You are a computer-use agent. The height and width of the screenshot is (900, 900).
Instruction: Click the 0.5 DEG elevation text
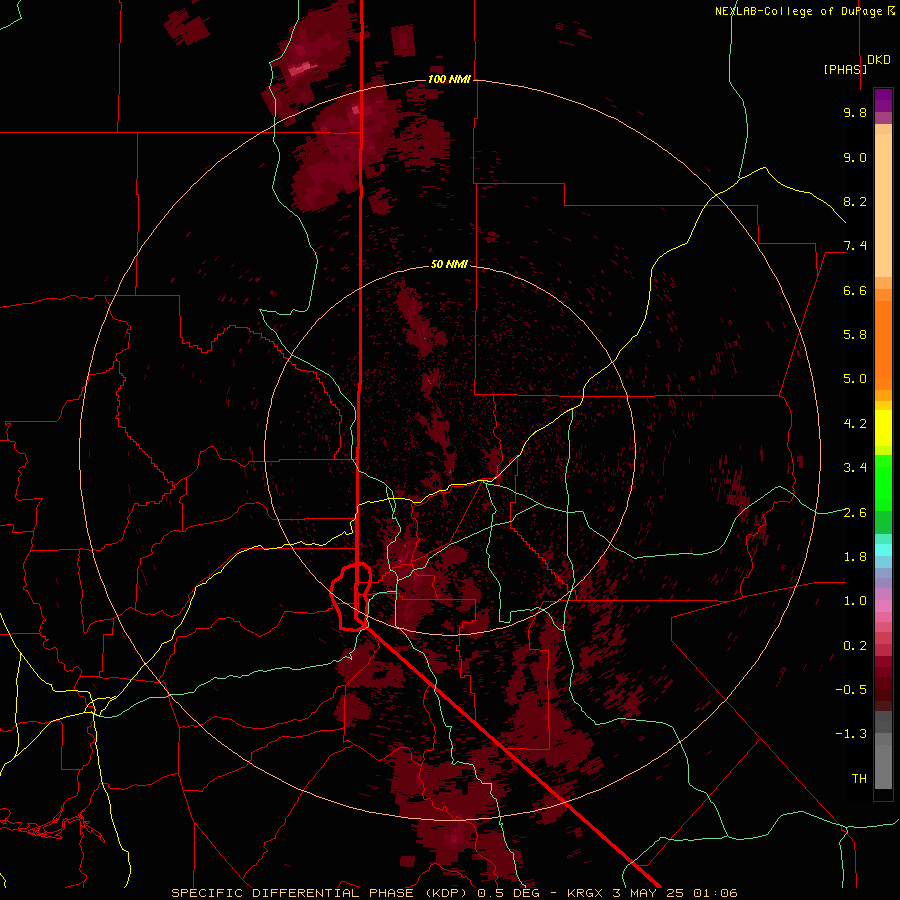click(508, 893)
